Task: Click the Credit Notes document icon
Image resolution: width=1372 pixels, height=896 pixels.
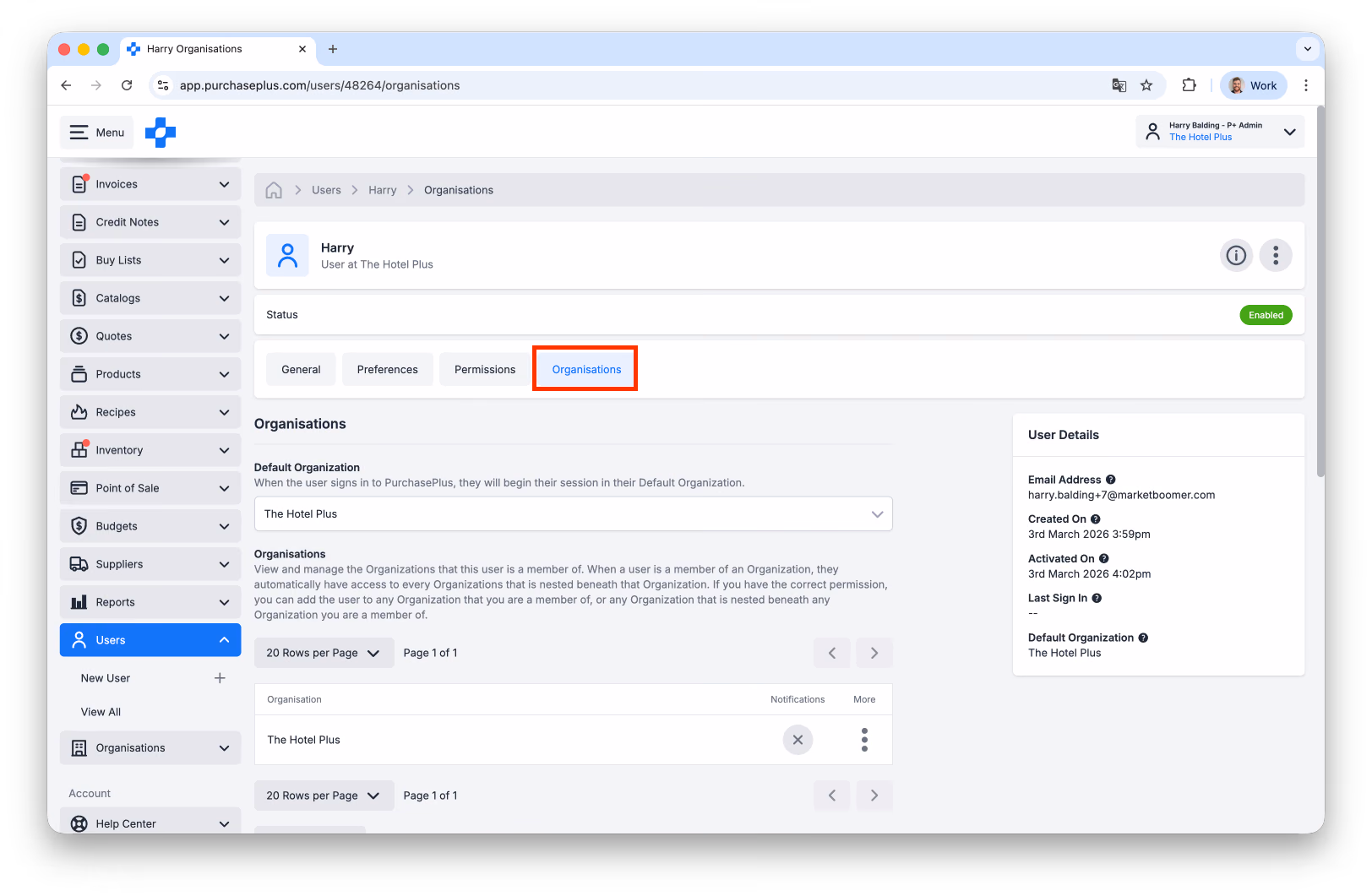Action: 79,222
